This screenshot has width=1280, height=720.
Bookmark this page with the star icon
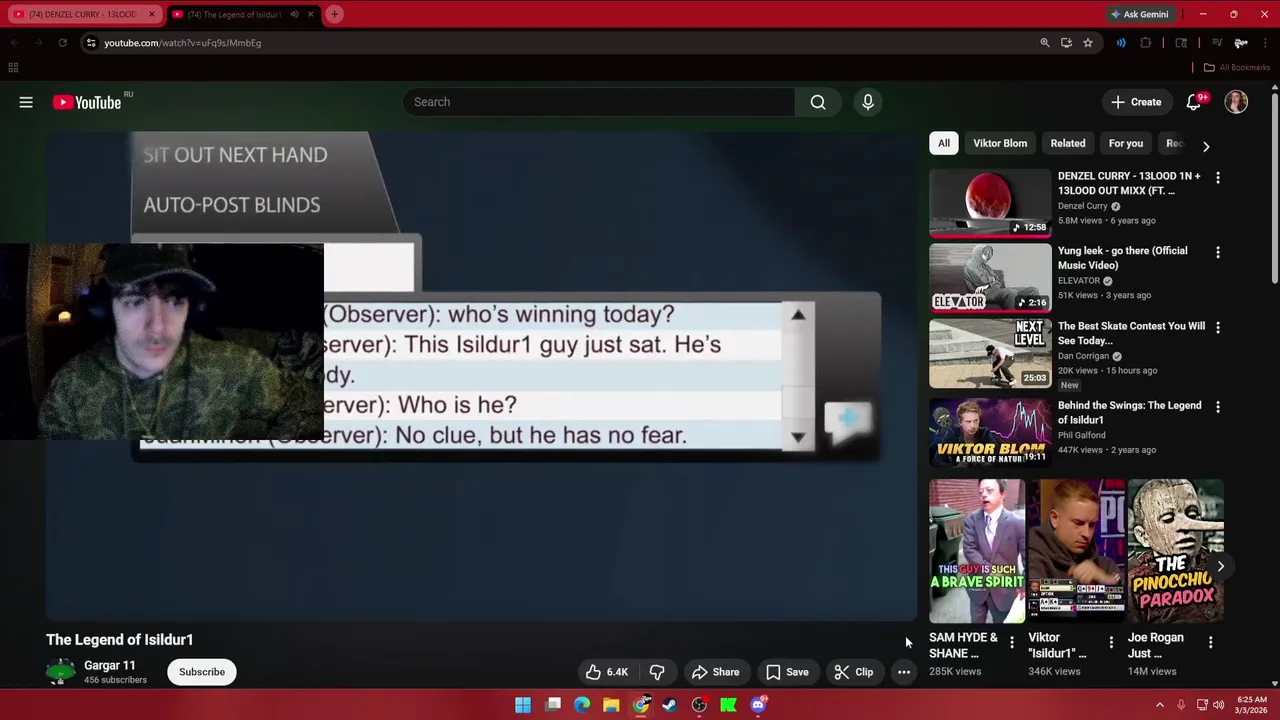coord(1088,43)
